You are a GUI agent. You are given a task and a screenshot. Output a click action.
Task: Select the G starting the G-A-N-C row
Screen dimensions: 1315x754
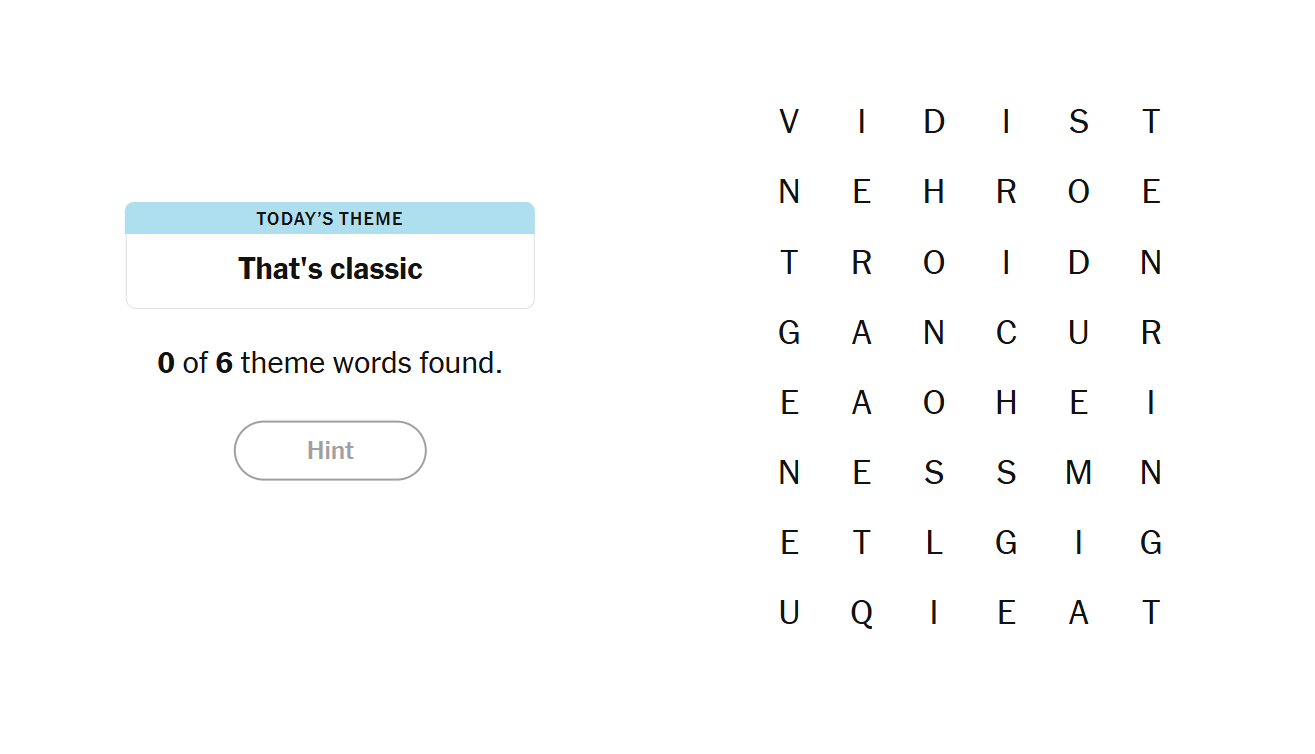(789, 332)
